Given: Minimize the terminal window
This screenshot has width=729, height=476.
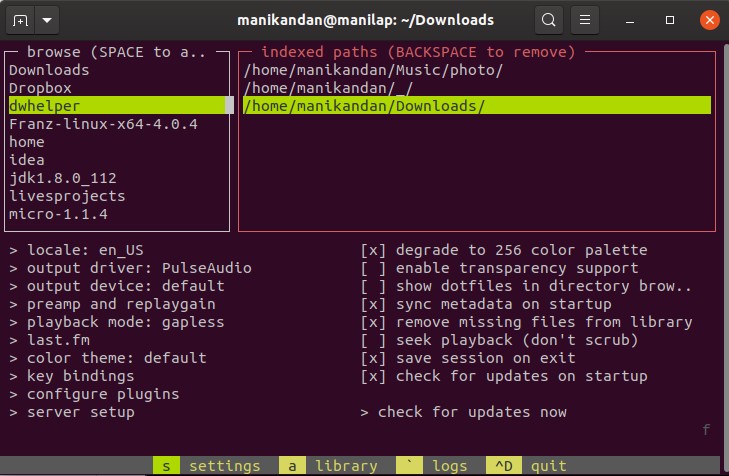Looking at the screenshot, I should (x=630, y=20).
